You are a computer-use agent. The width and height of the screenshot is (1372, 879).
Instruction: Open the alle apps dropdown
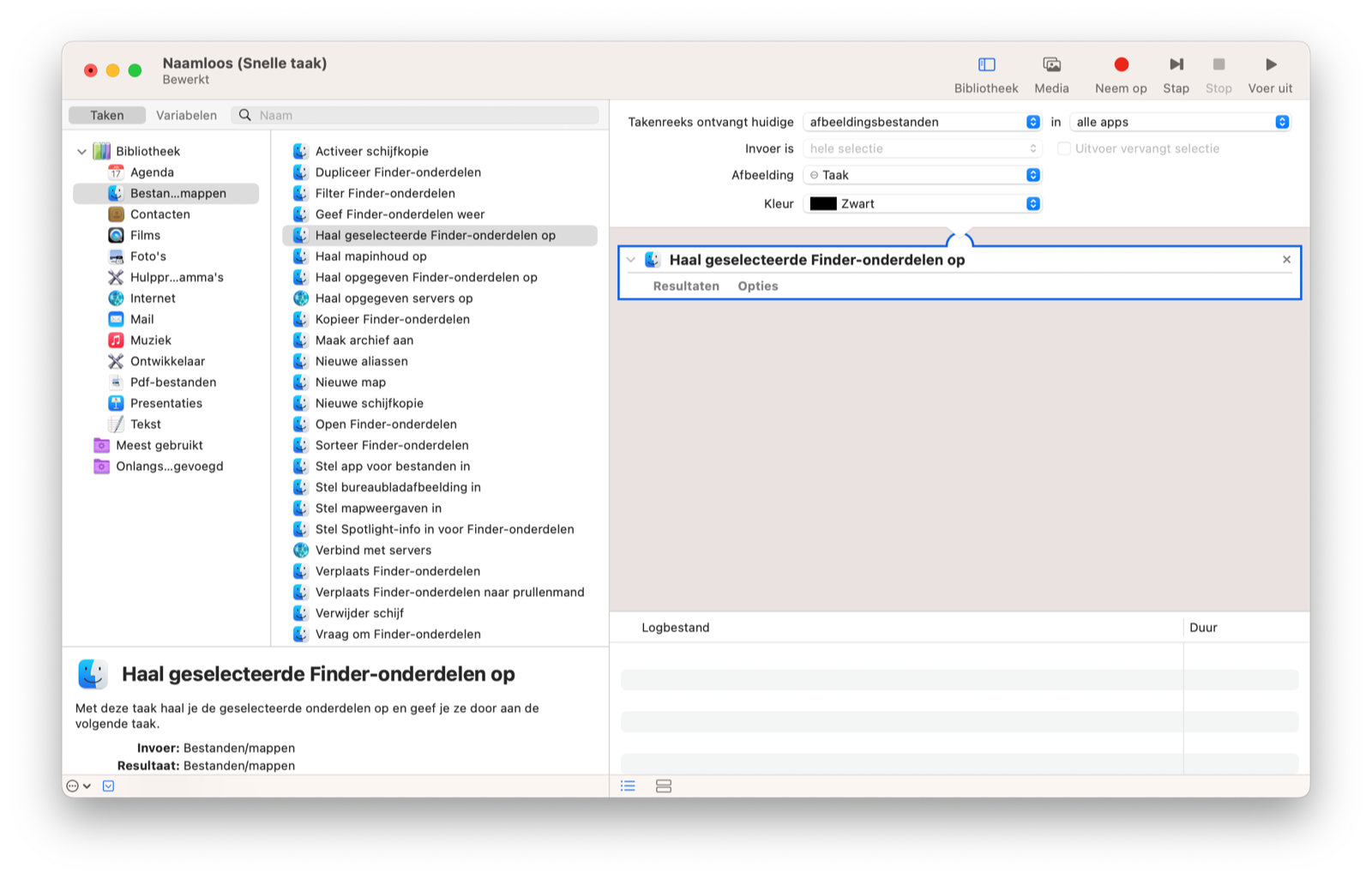point(1180,122)
